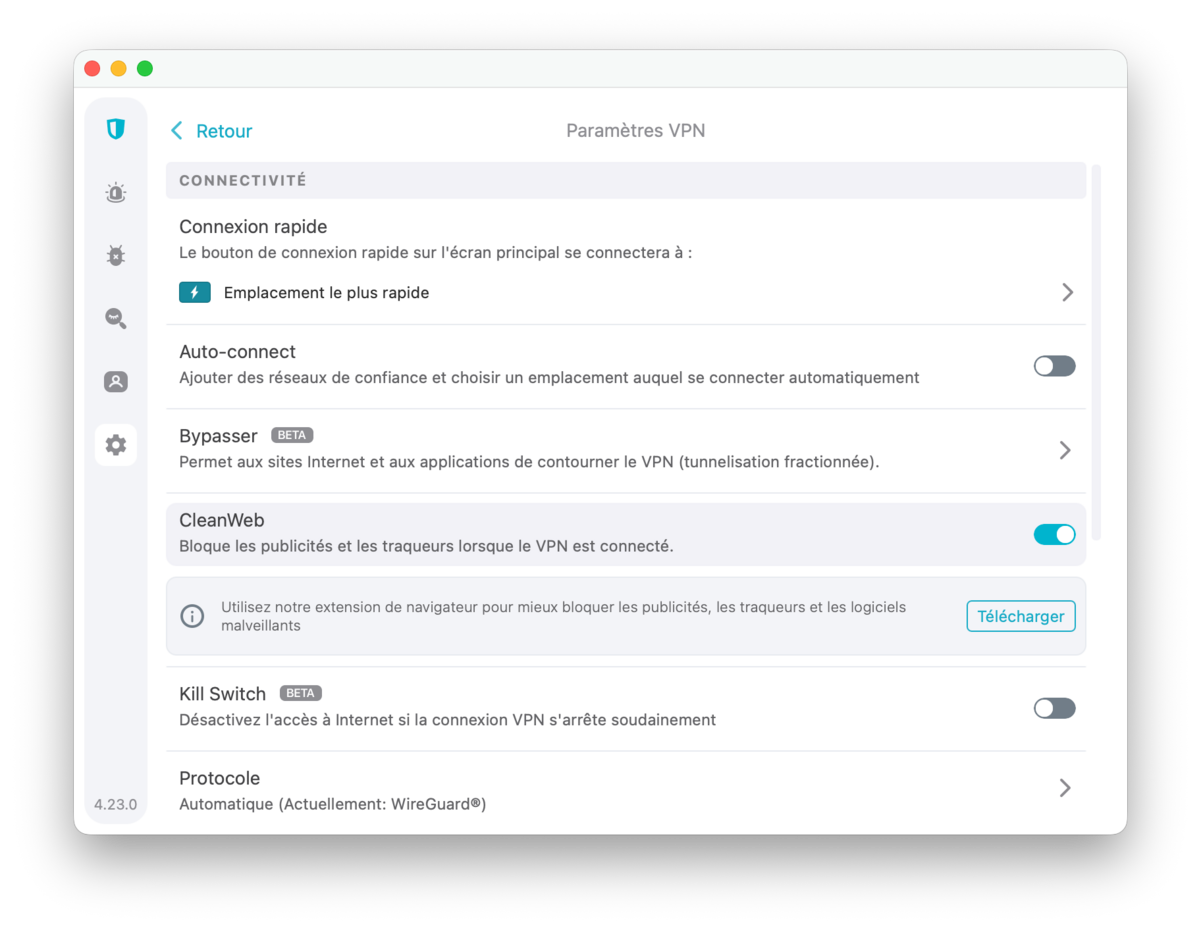Open the VPN shield tab in sidebar
This screenshot has width=1200, height=932.
pos(116,129)
